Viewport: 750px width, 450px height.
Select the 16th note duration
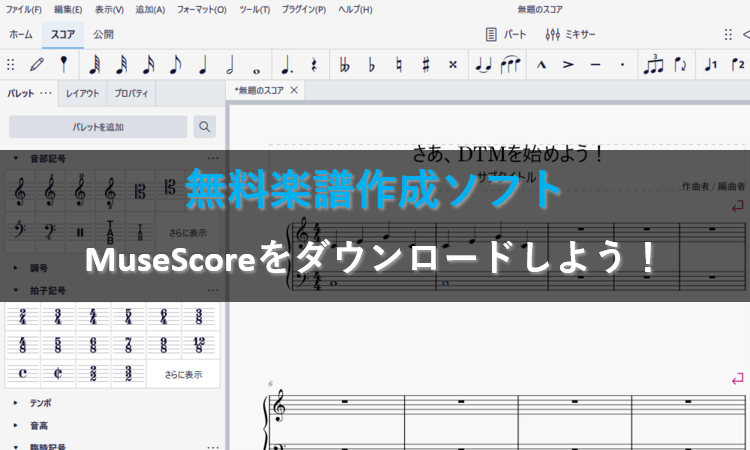pos(149,65)
